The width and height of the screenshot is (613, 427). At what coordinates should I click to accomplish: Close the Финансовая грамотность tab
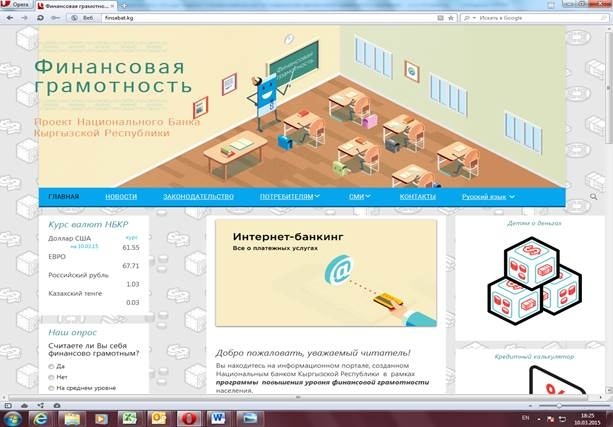click(x=112, y=6)
